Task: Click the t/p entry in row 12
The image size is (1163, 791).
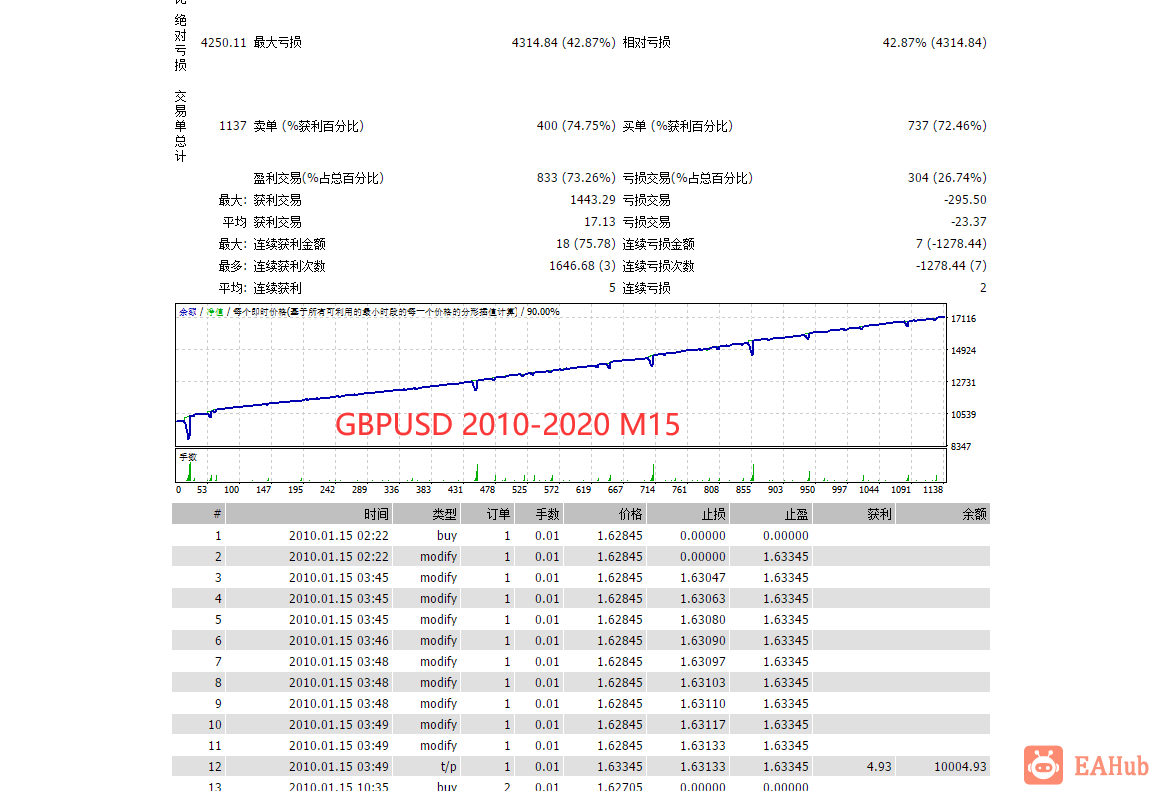Action: tap(448, 767)
